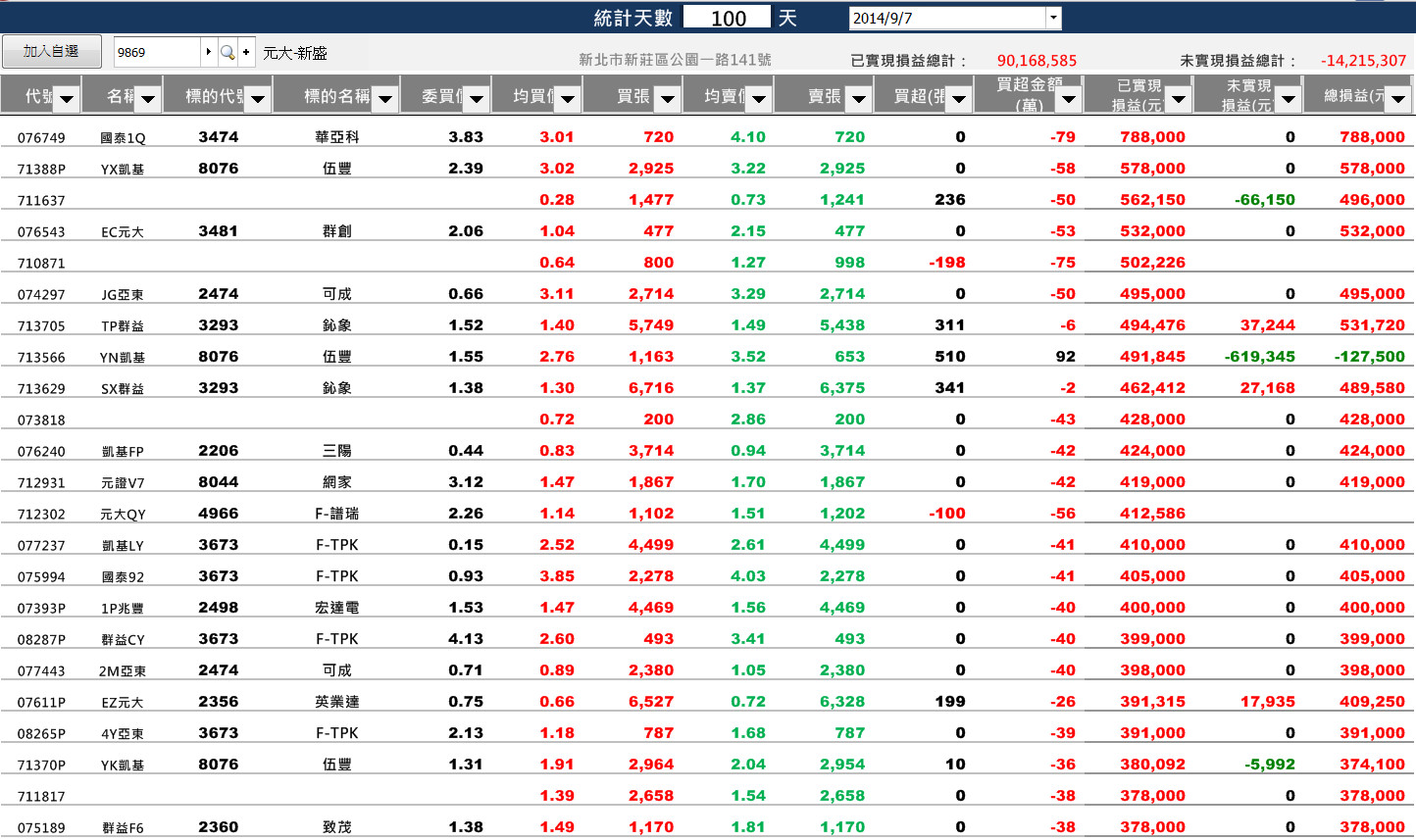Open the 賣張 column filter arrow
Image resolution: width=1416 pixels, height=840 pixels.
click(858, 98)
